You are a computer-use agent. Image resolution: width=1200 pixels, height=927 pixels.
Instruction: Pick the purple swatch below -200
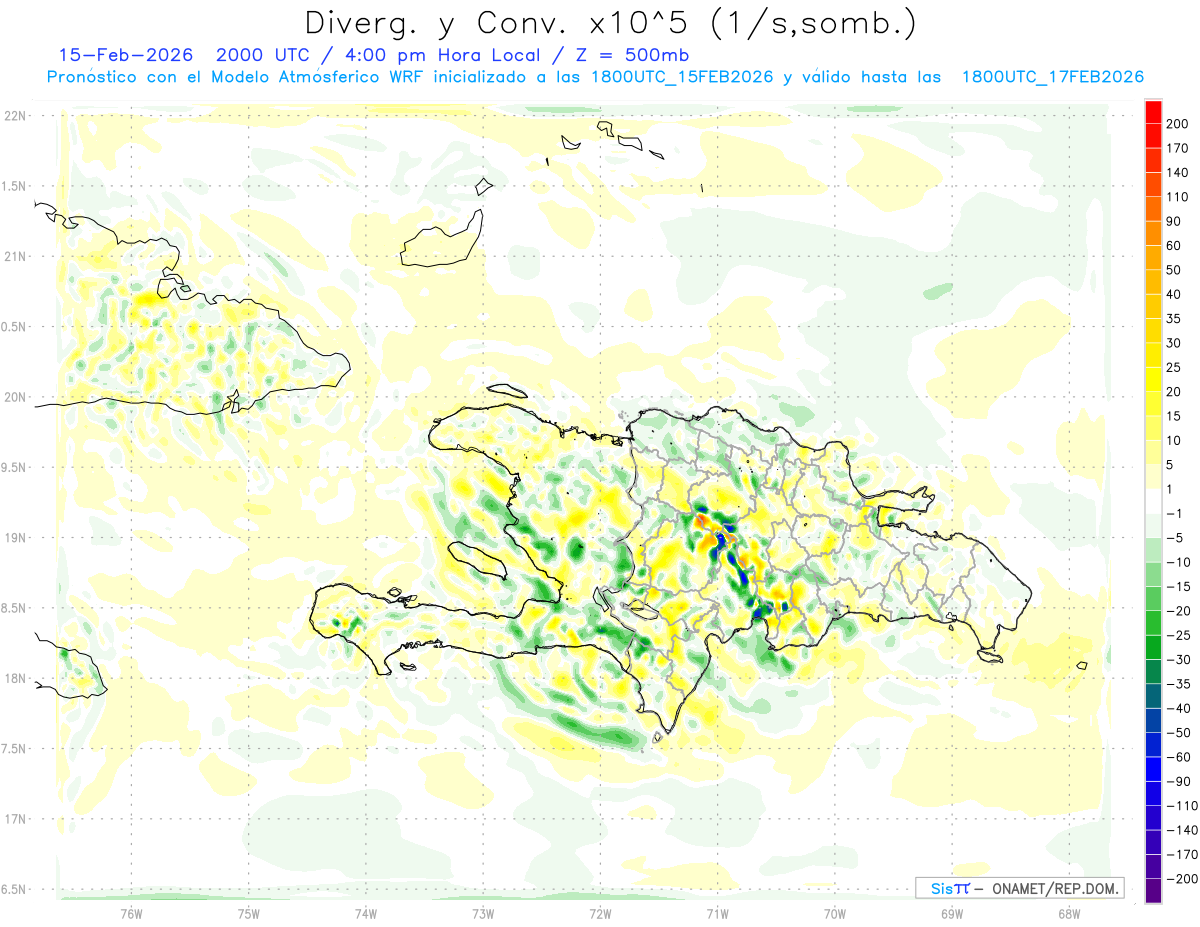tap(1153, 891)
